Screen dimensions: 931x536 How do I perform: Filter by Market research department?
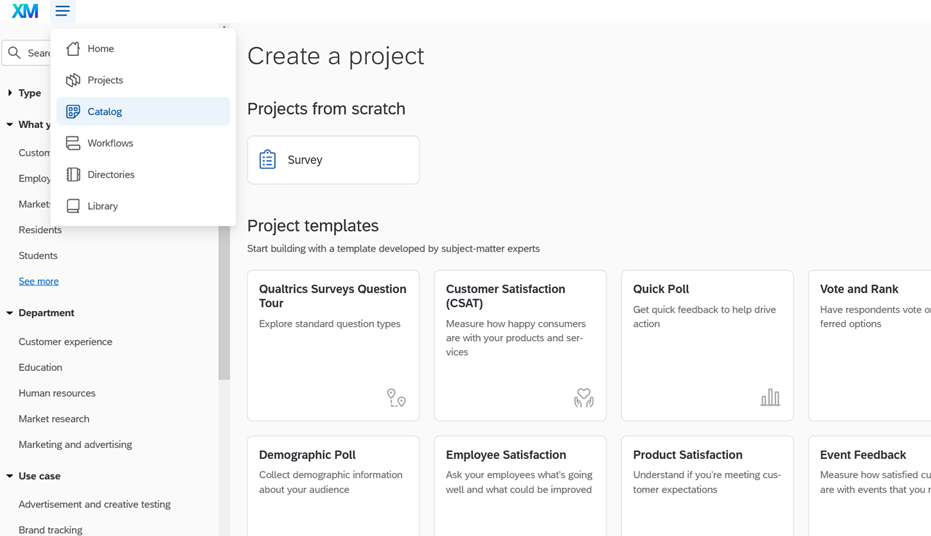point(54,419)
